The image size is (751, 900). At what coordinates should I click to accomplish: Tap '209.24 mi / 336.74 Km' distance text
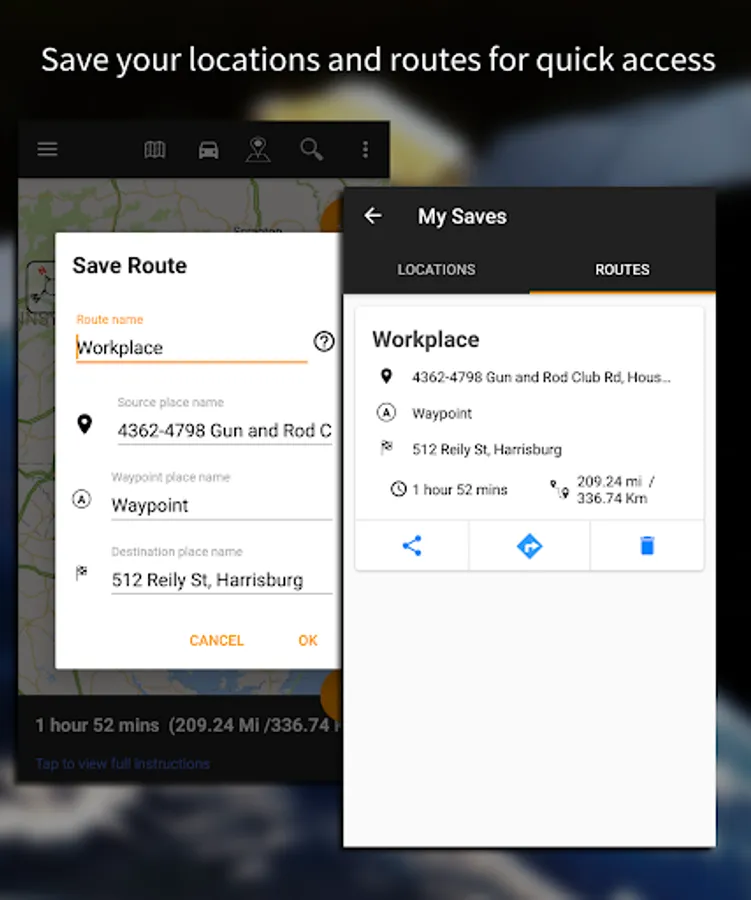pos(615,490)
